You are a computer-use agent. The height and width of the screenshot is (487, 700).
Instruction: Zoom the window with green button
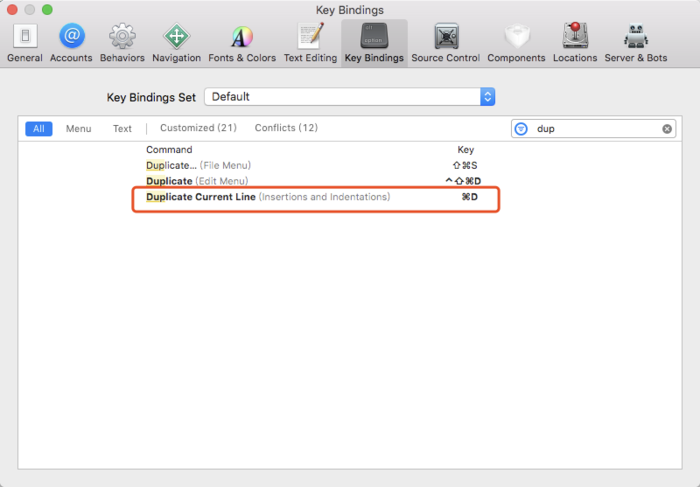(47, 9)
